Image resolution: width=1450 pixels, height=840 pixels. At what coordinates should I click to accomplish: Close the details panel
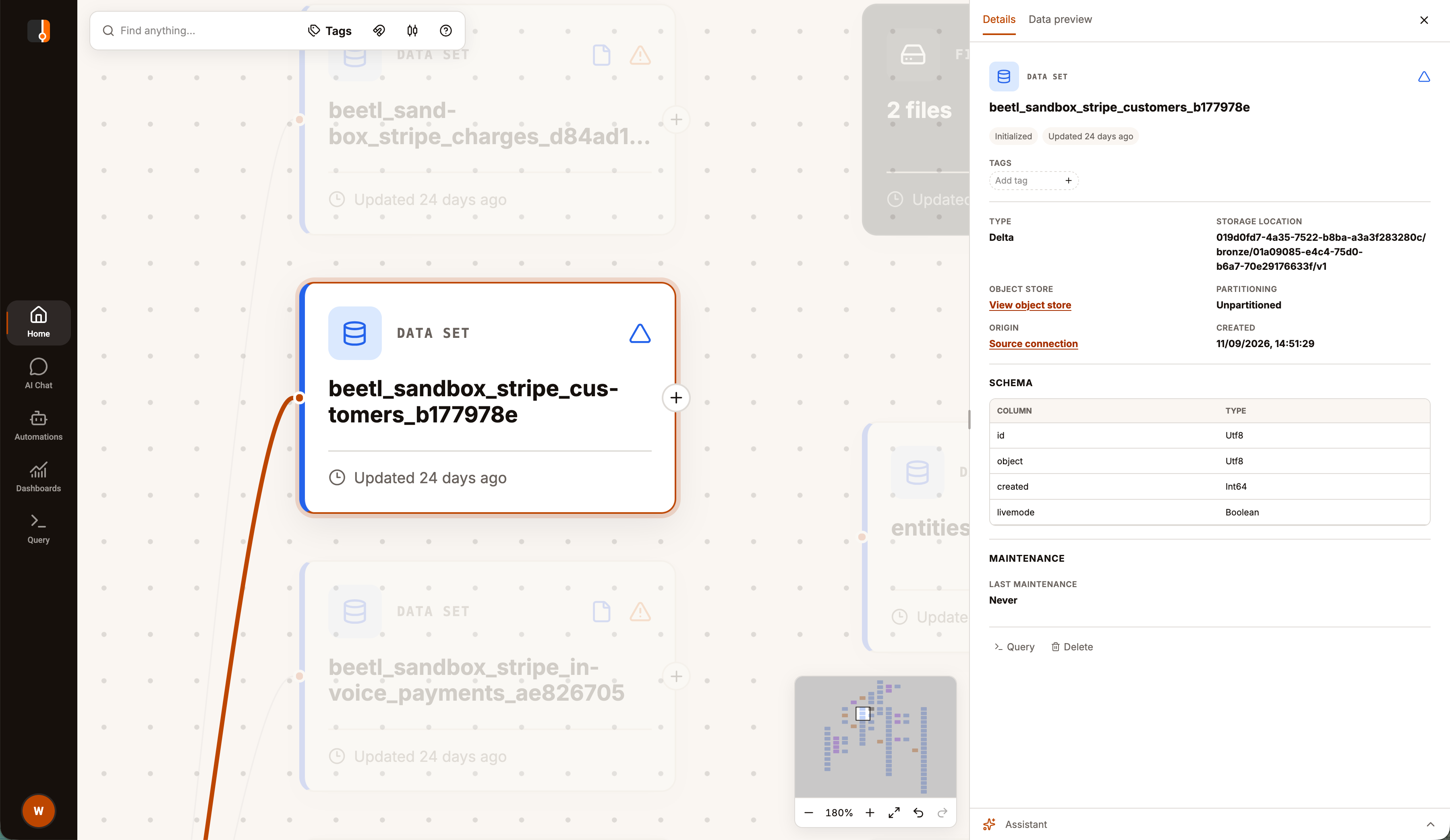(1424, 20)
